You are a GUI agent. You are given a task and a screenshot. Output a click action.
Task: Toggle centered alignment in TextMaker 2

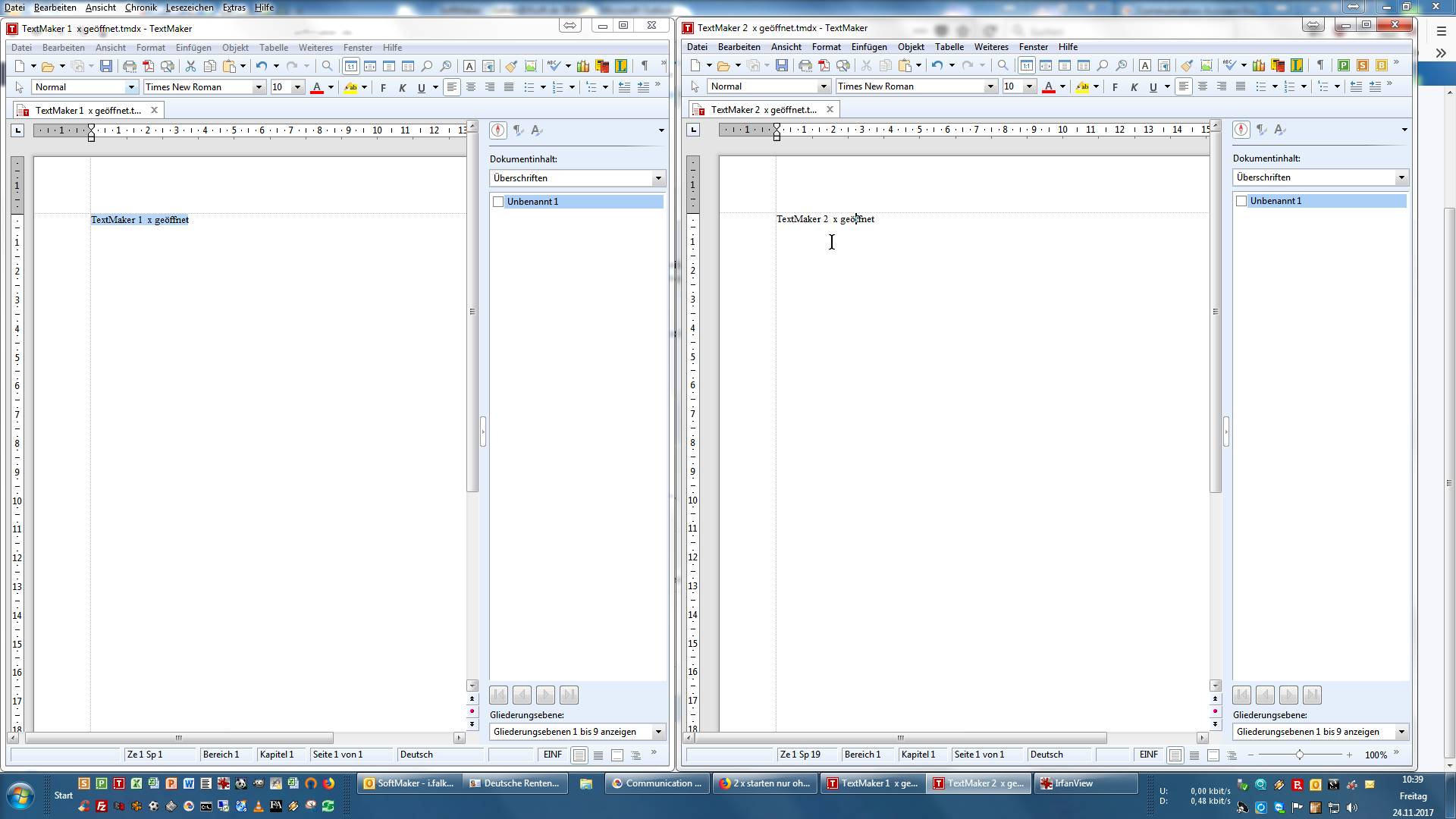click(x=1203, y=86)
